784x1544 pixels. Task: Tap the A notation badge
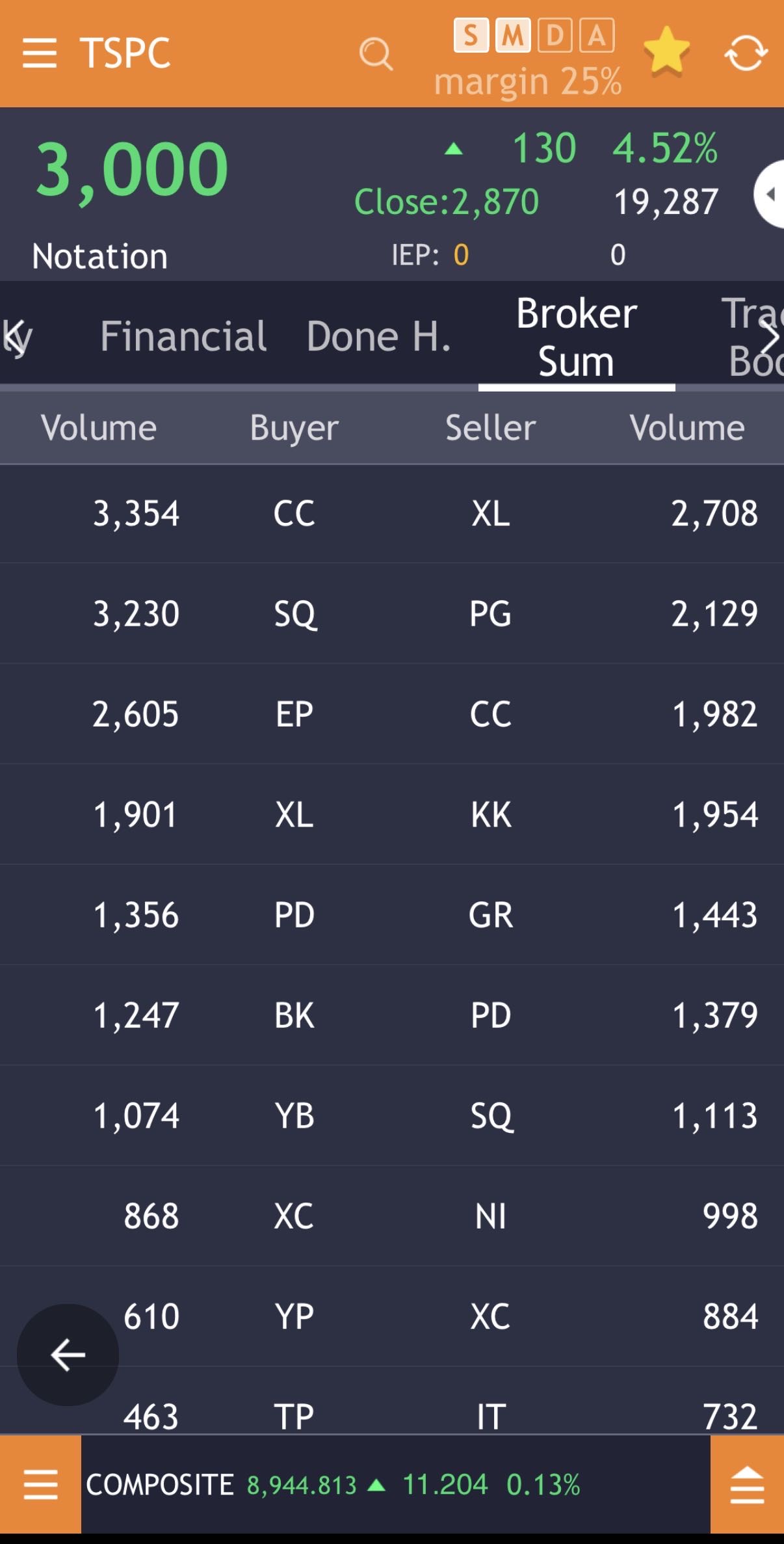(596, 36)
